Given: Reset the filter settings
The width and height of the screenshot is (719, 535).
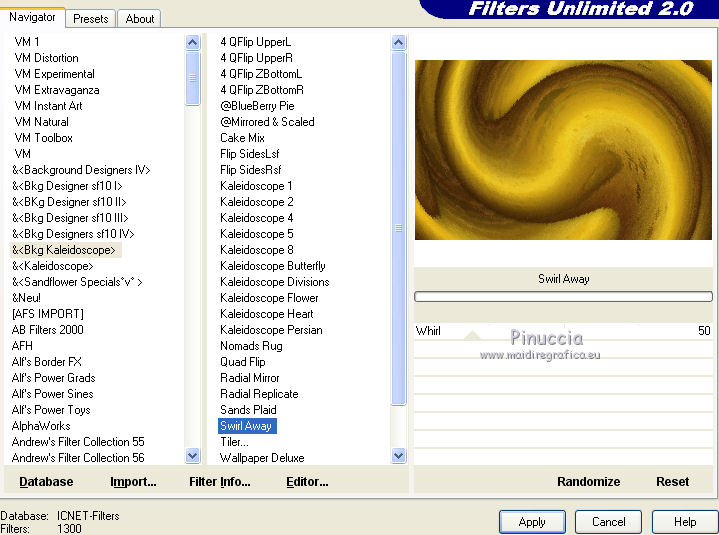Looking at the screenshot, I should [x=672, y=481].
